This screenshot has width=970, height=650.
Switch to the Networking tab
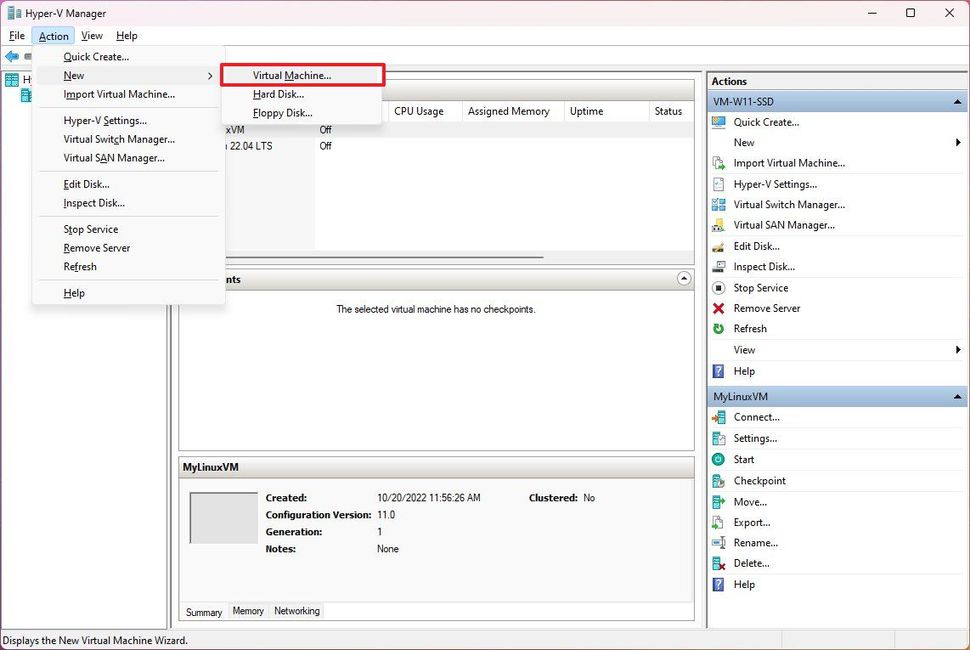(x=296, y=611)
